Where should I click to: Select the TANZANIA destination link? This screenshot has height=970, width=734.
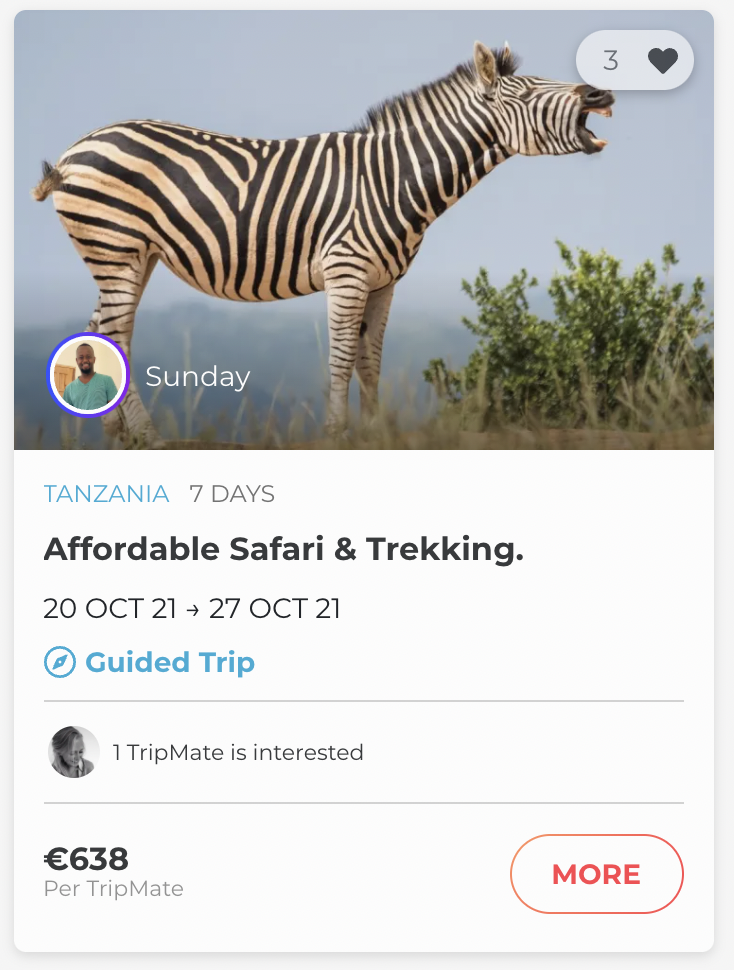(107, 494)
